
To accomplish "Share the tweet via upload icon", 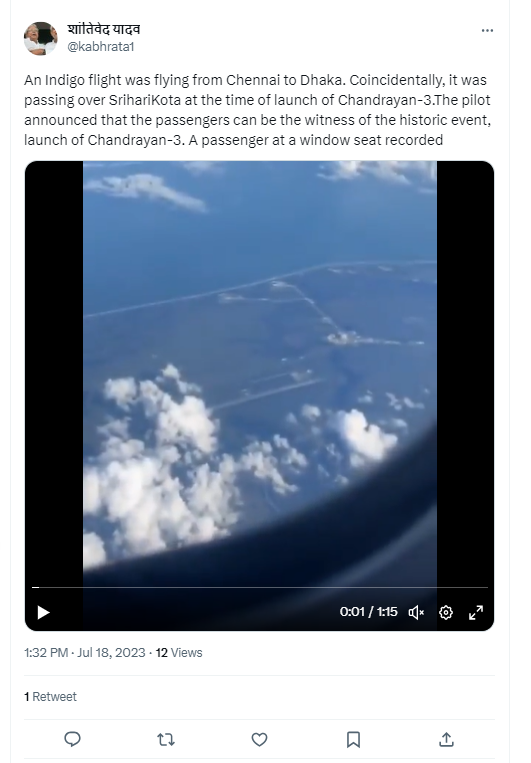I will (x=446, y=739).
